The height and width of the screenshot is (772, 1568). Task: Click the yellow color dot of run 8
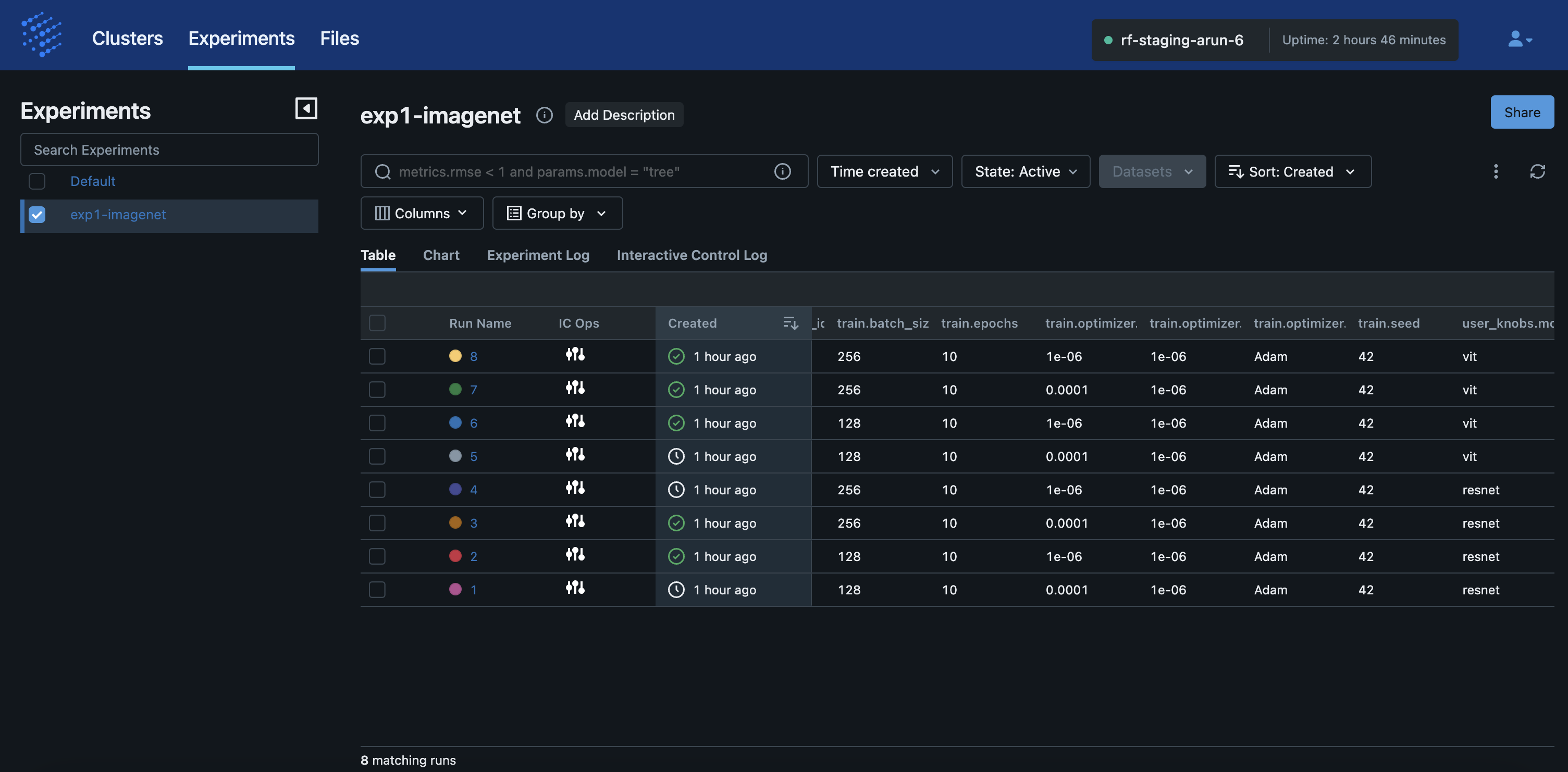pos(455,356)
